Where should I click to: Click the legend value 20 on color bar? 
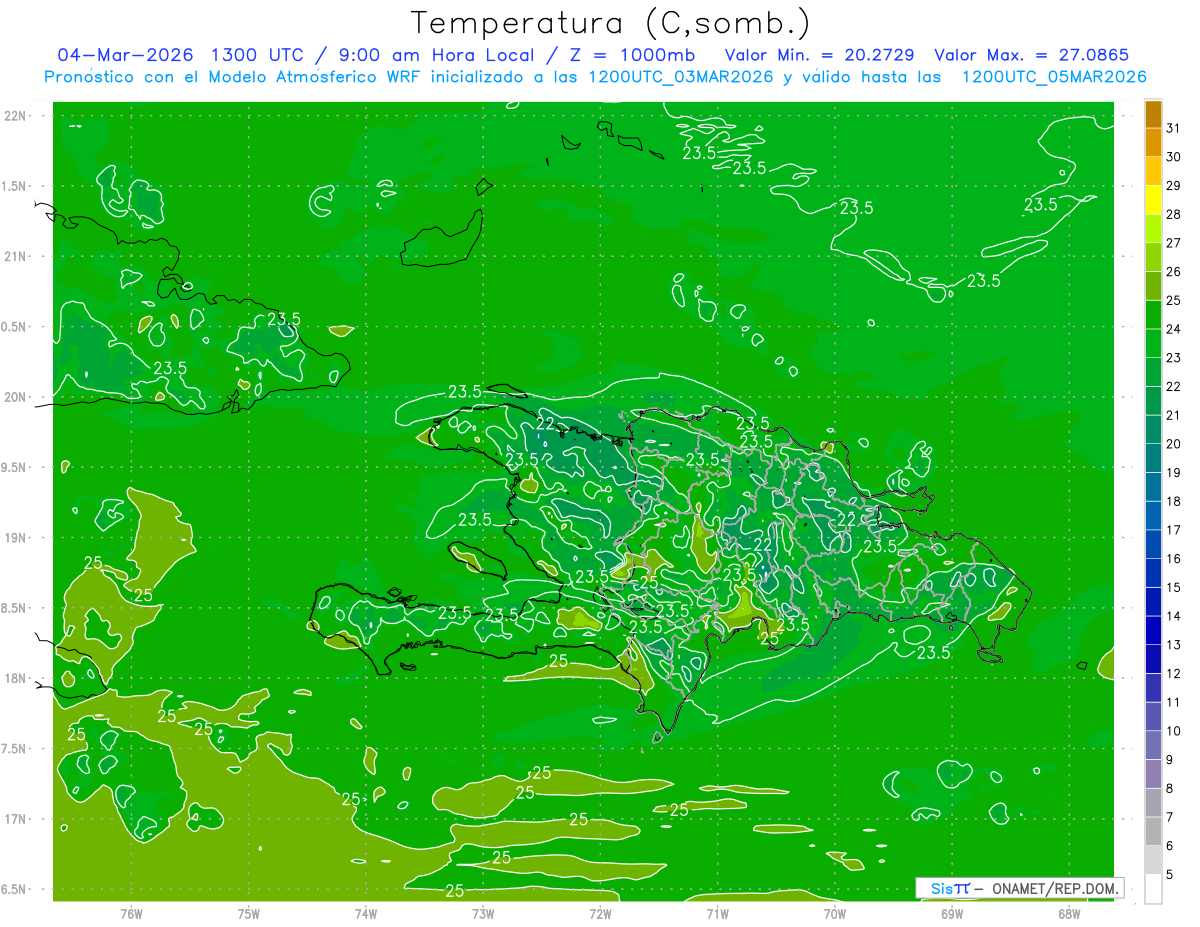pos(1173,443)
